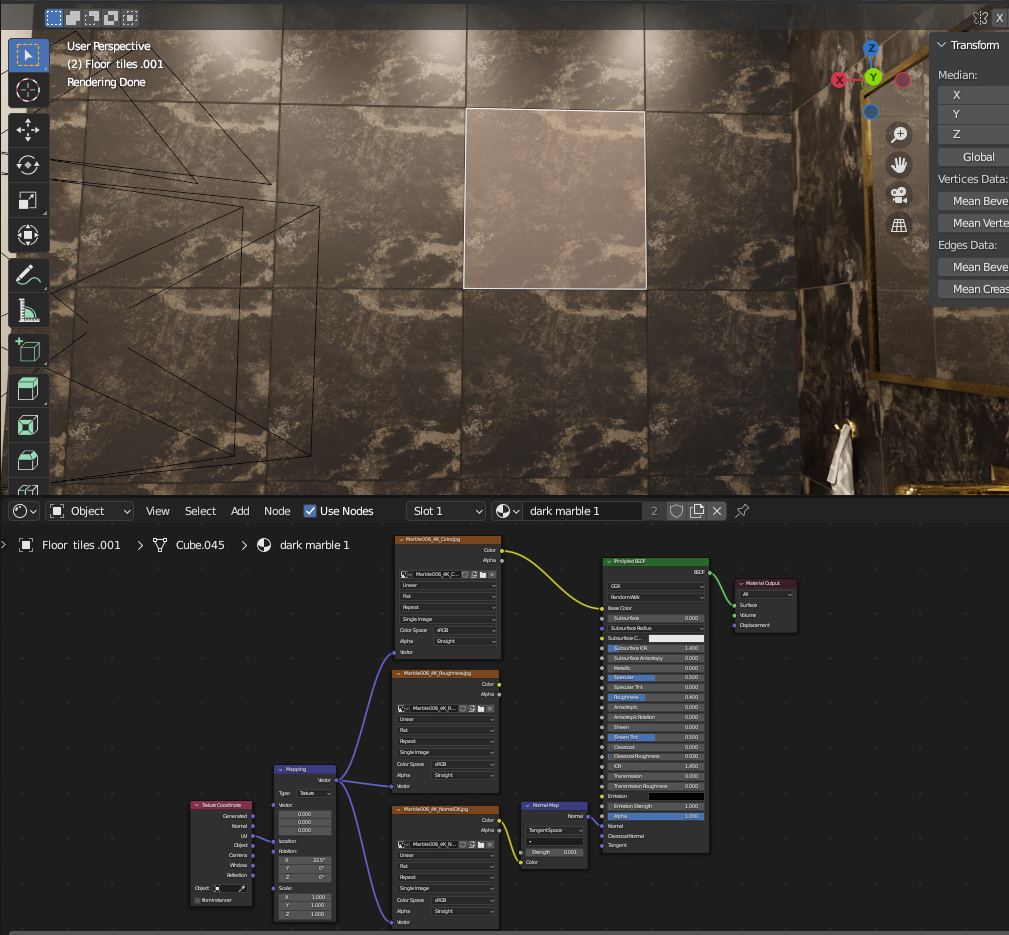Viewport: 1009px width, 935px height.
Task: Click the dark marble 1 material name field
Action: coord(582,511)
